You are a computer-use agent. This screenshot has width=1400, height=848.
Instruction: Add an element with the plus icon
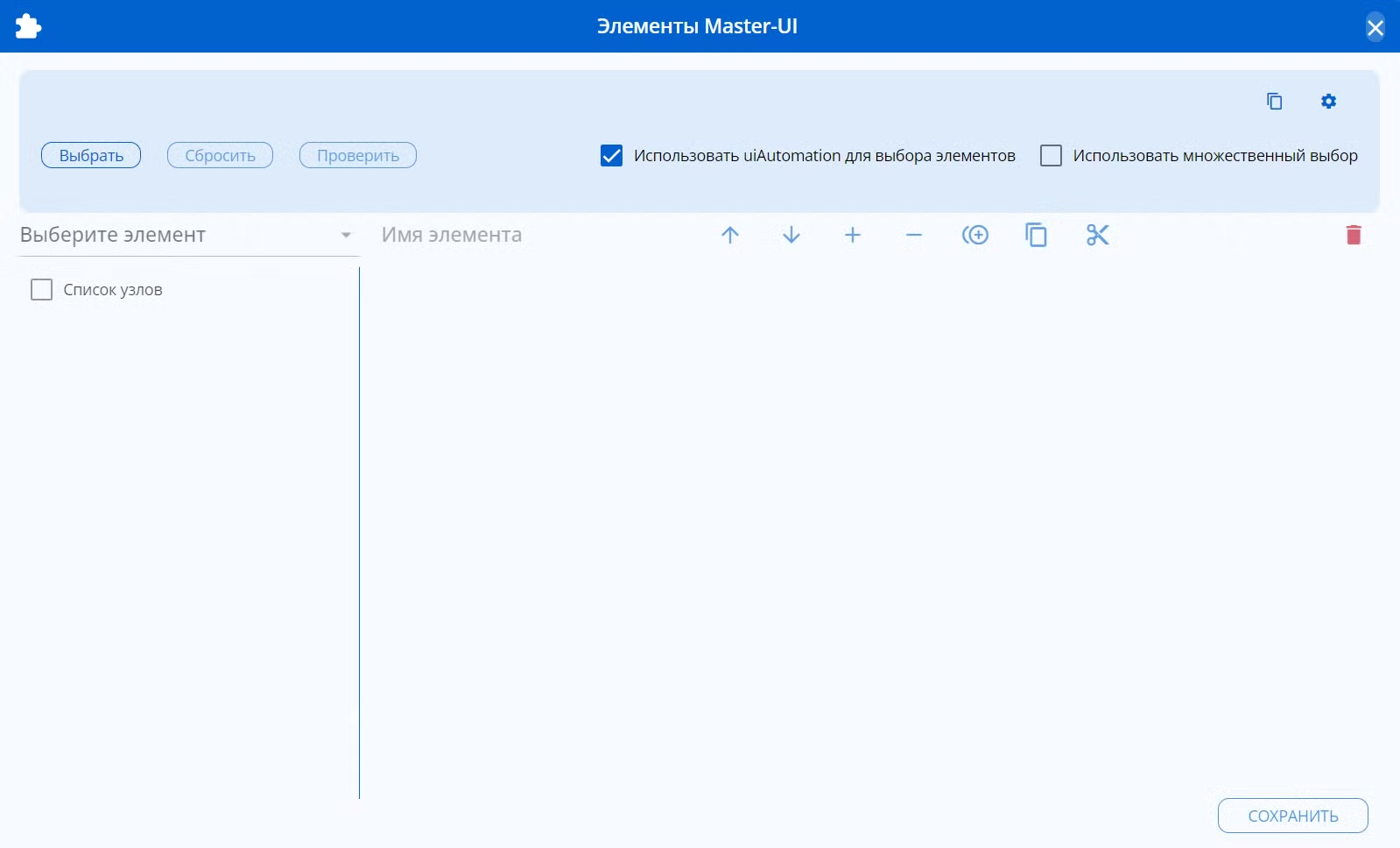point(853,235)
